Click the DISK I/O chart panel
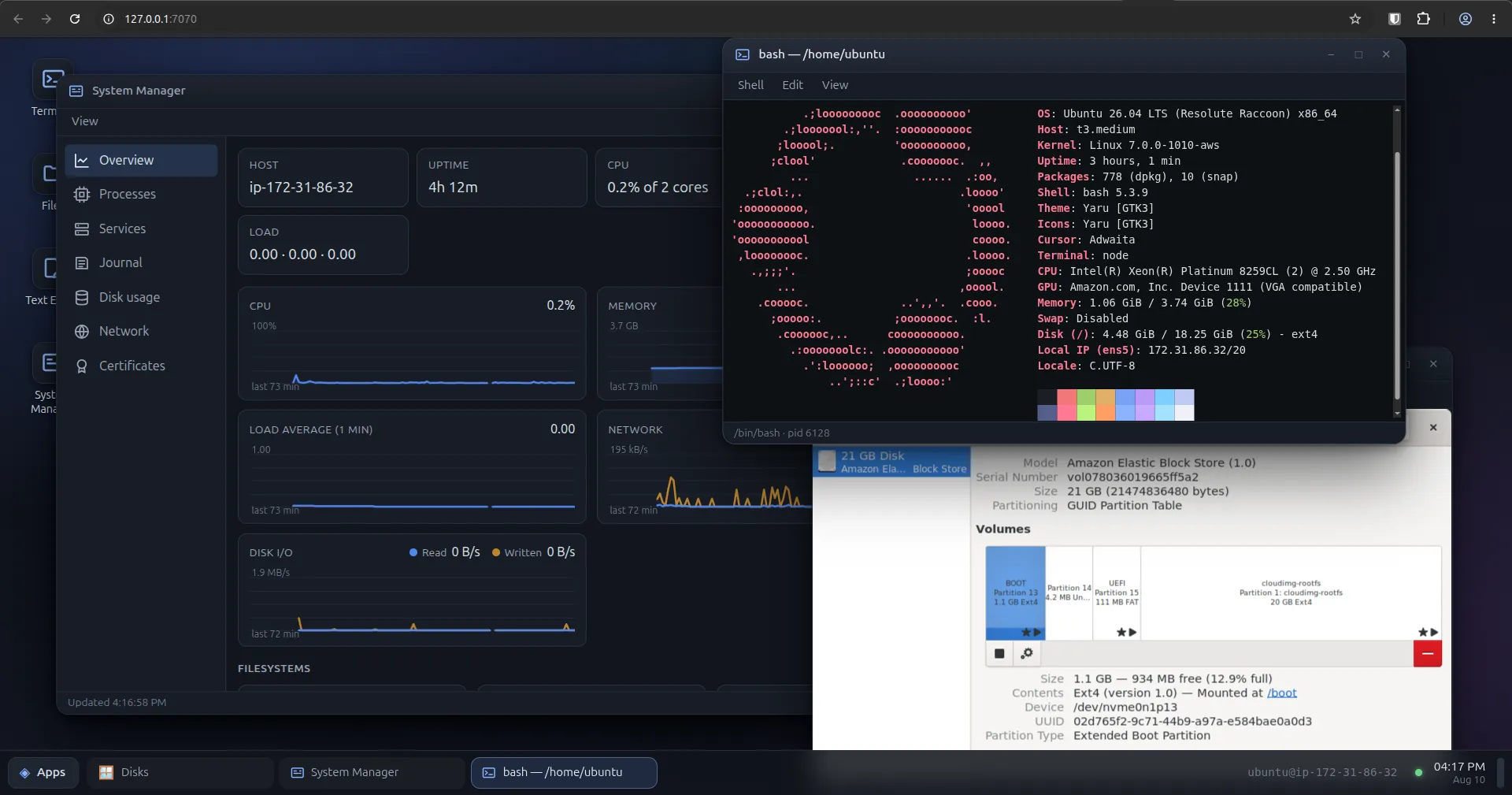The width and height of the screenshot is (1512, 795). tap(412, 590)
